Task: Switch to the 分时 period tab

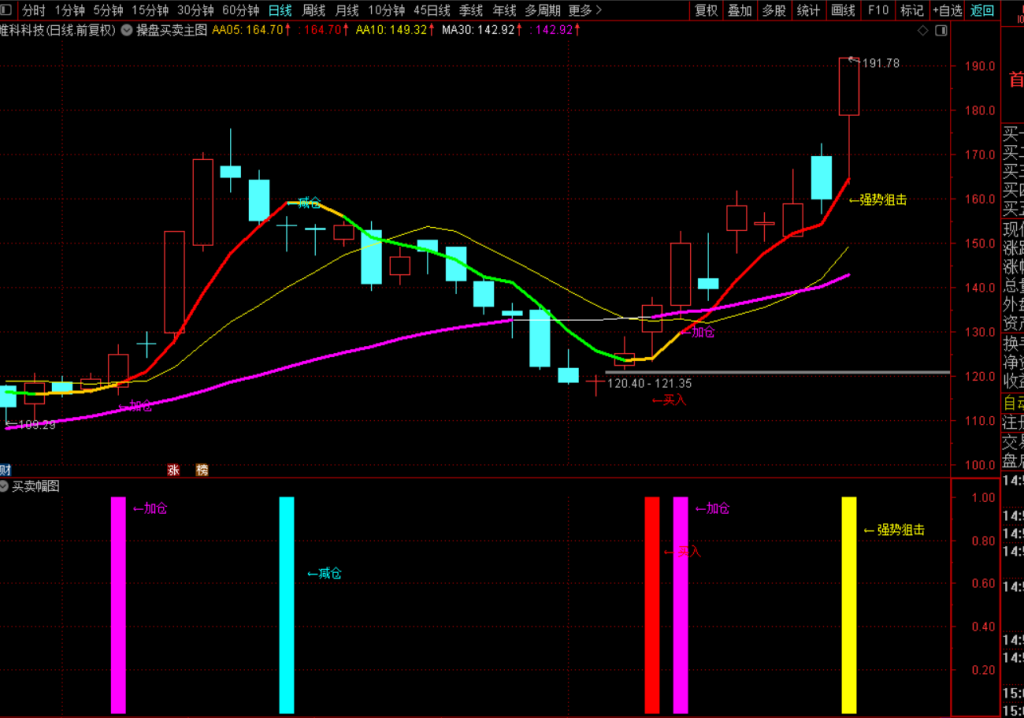Action: tap(33, 10)
